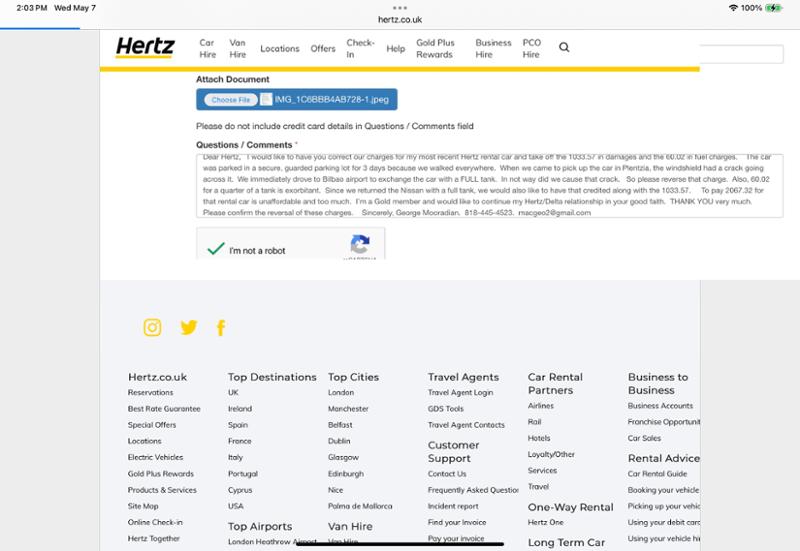The width and height of the screenshot is (800, 551).
Task: Select UK under Top Destinations
Action: [x=233, y=392]
